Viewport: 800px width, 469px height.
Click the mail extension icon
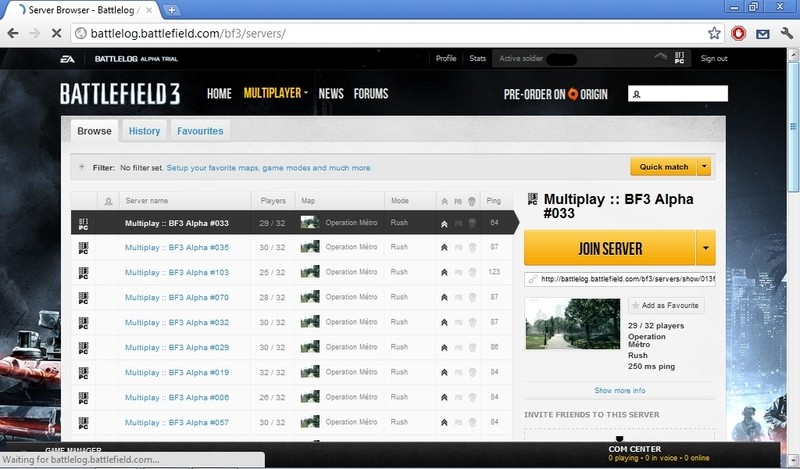click(763, 33)
